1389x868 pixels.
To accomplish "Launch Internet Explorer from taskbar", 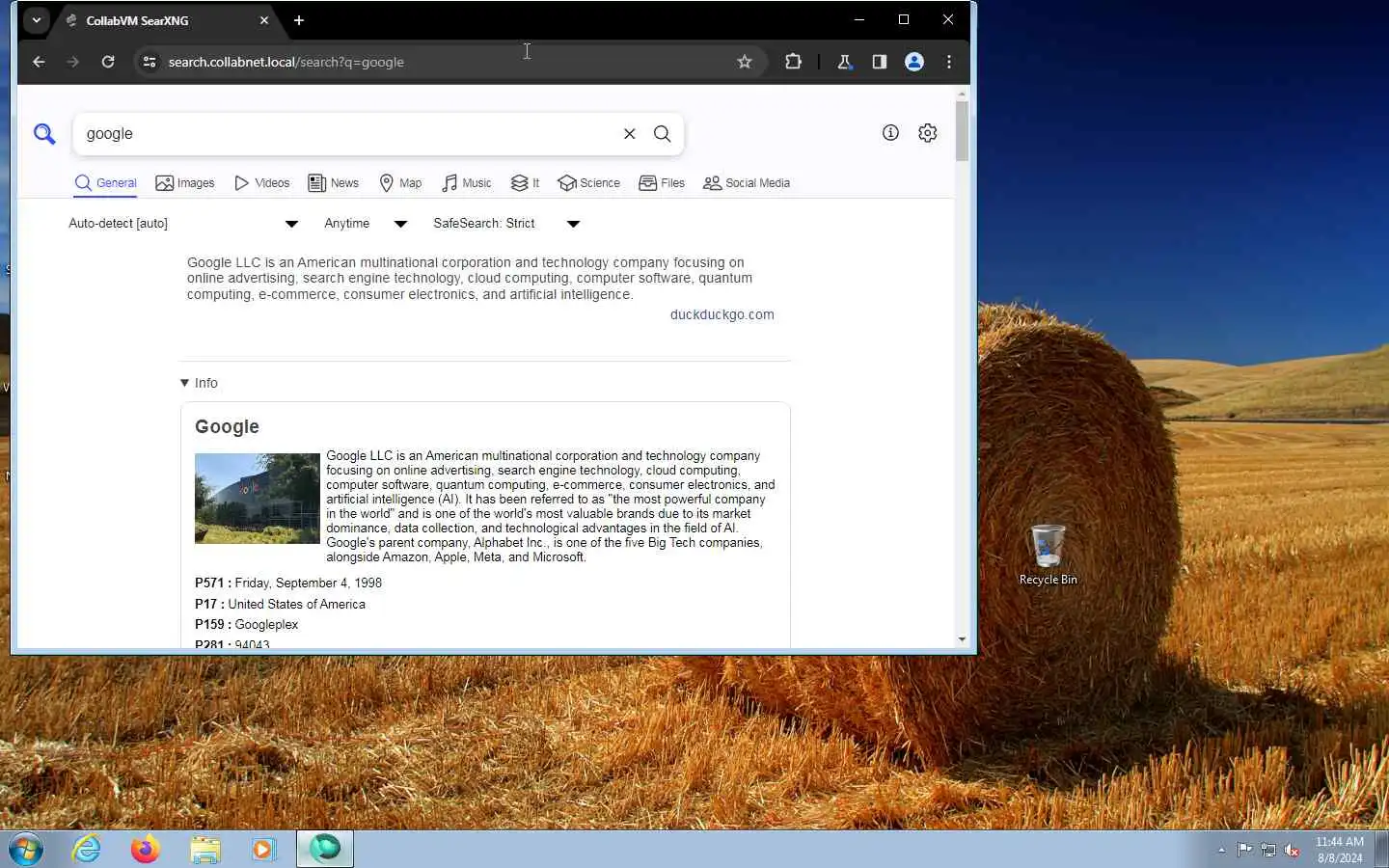I will pos(87,850).
